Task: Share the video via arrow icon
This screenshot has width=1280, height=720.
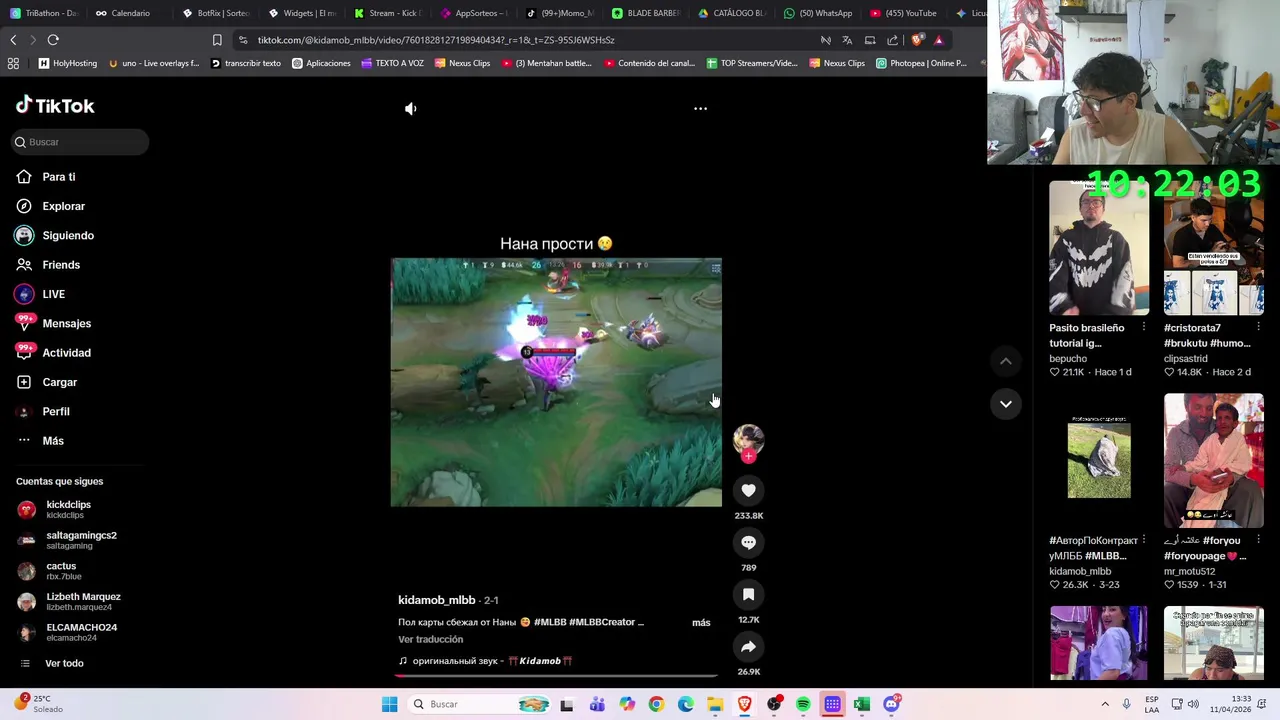Action: point(748,646)
